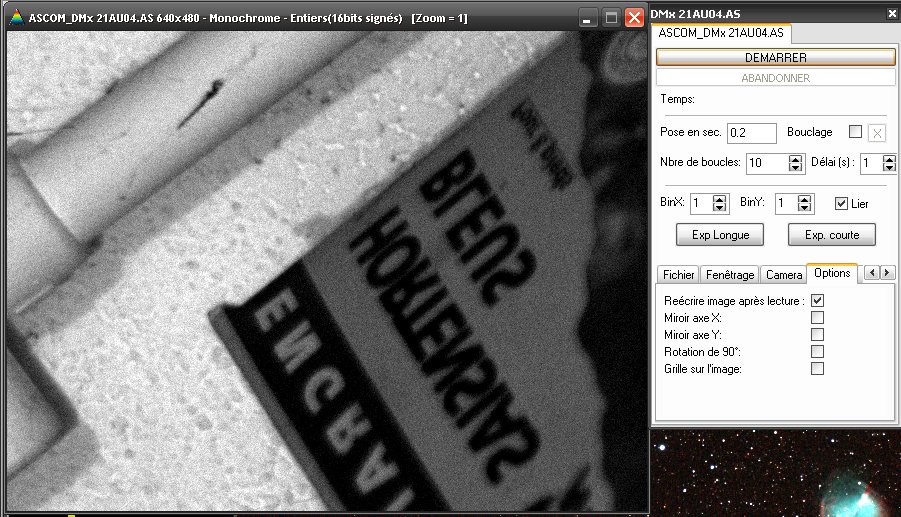This screenshot has width=901, height=517.
Task: Select the Camera tab
Action: tap(784, 274)
